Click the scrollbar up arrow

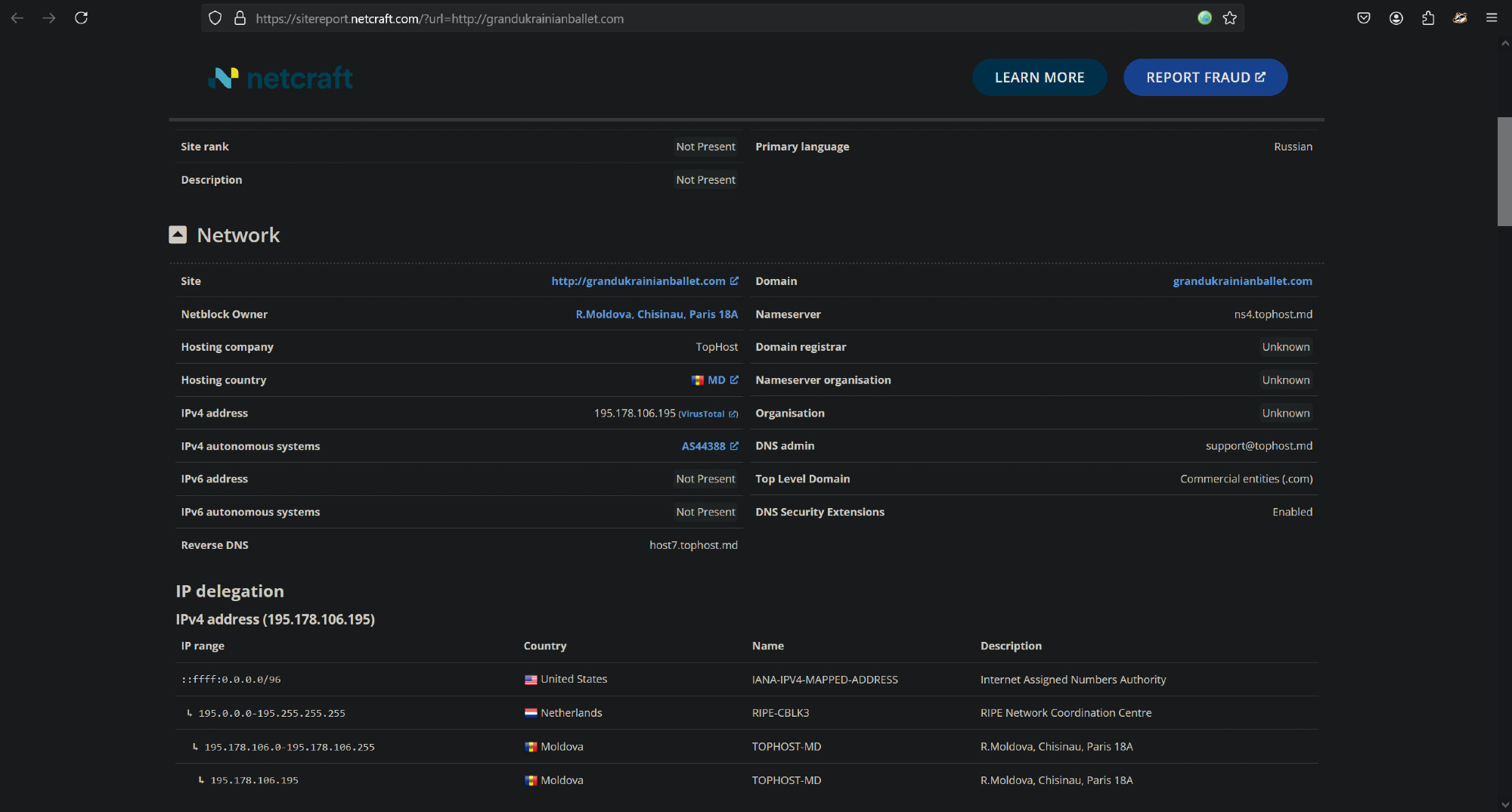(x=1504, y=44)
